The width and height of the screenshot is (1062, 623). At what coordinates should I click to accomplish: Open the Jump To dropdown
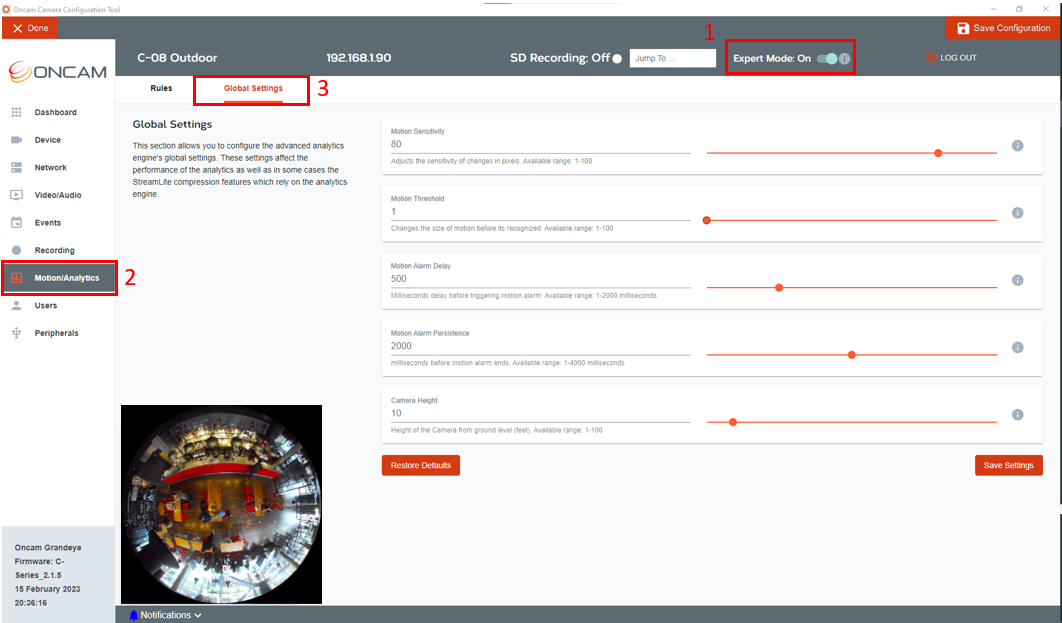tap(673, 58)
